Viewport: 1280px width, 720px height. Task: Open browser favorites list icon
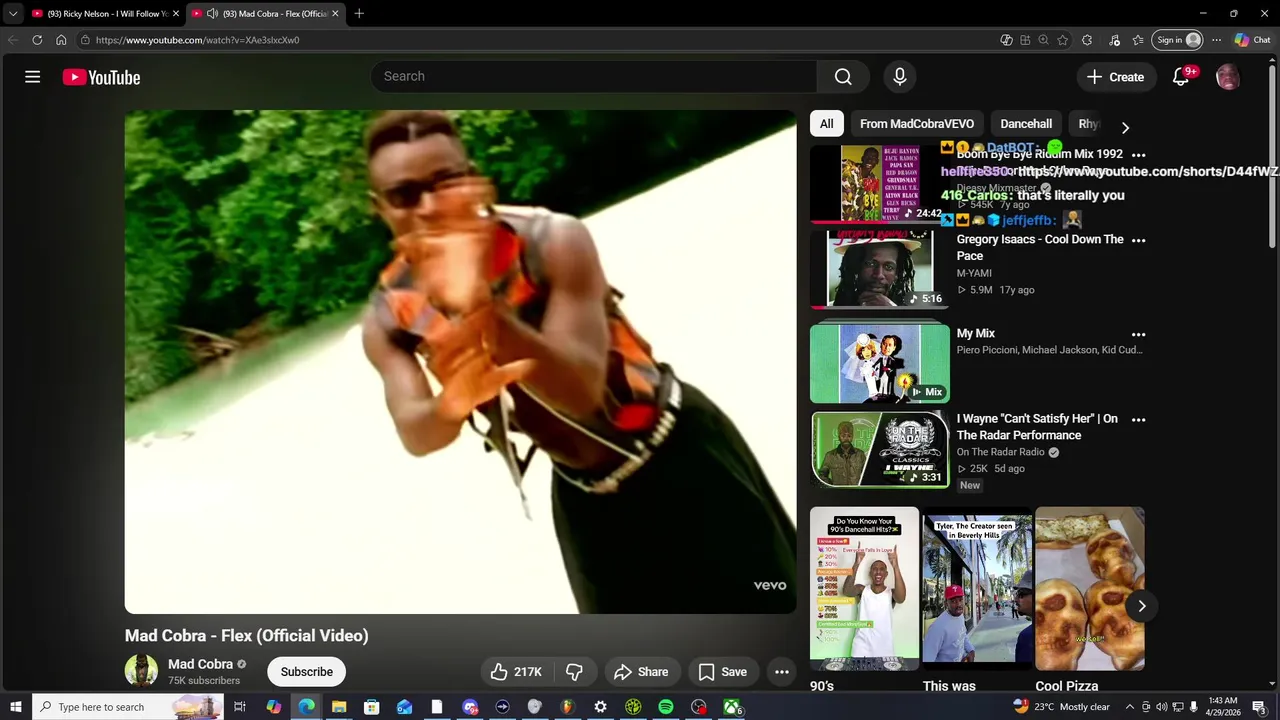tap(1138, 40)
